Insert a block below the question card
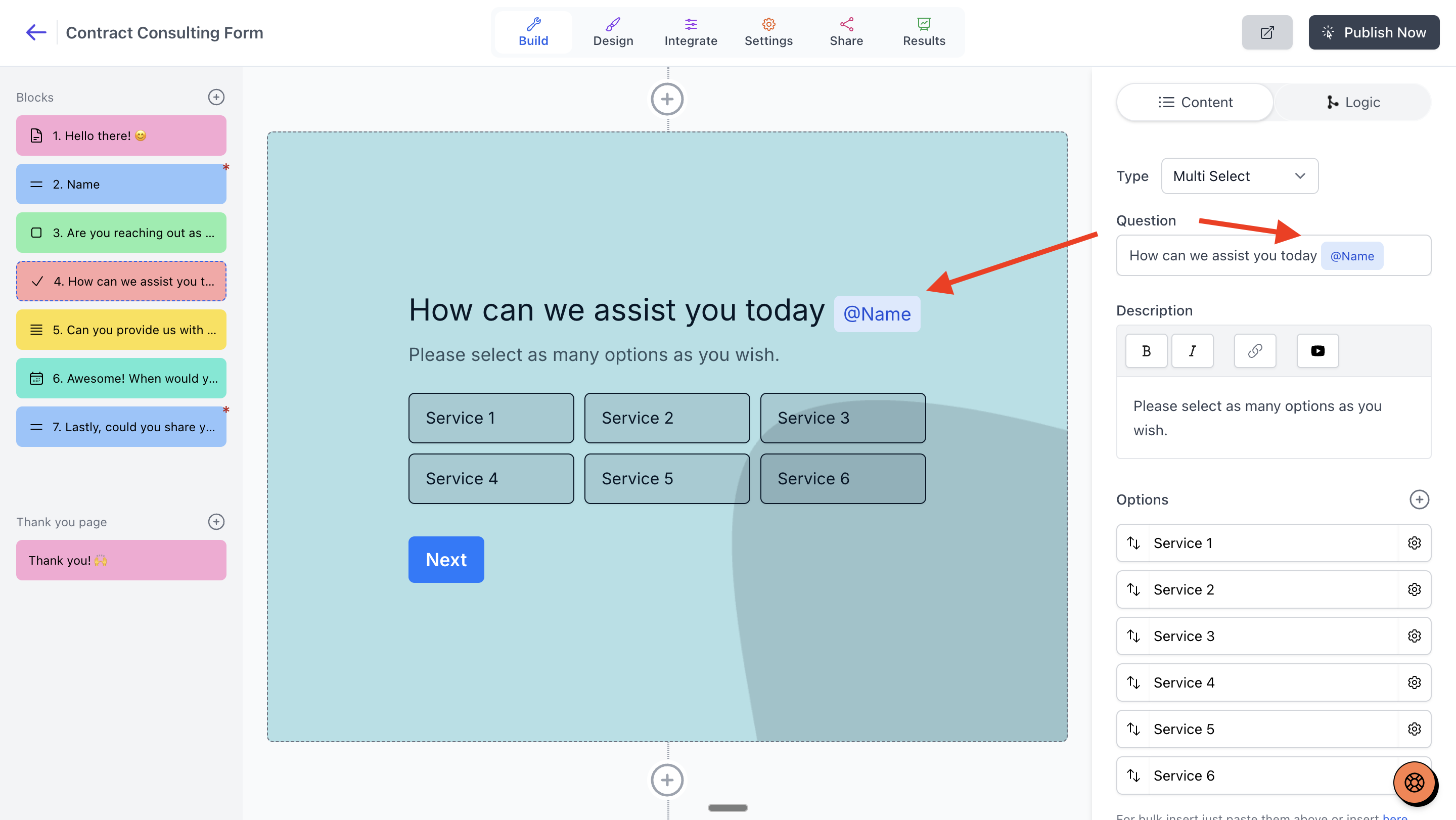Screen dimensions: 1456x820 [x=667, y=780]
